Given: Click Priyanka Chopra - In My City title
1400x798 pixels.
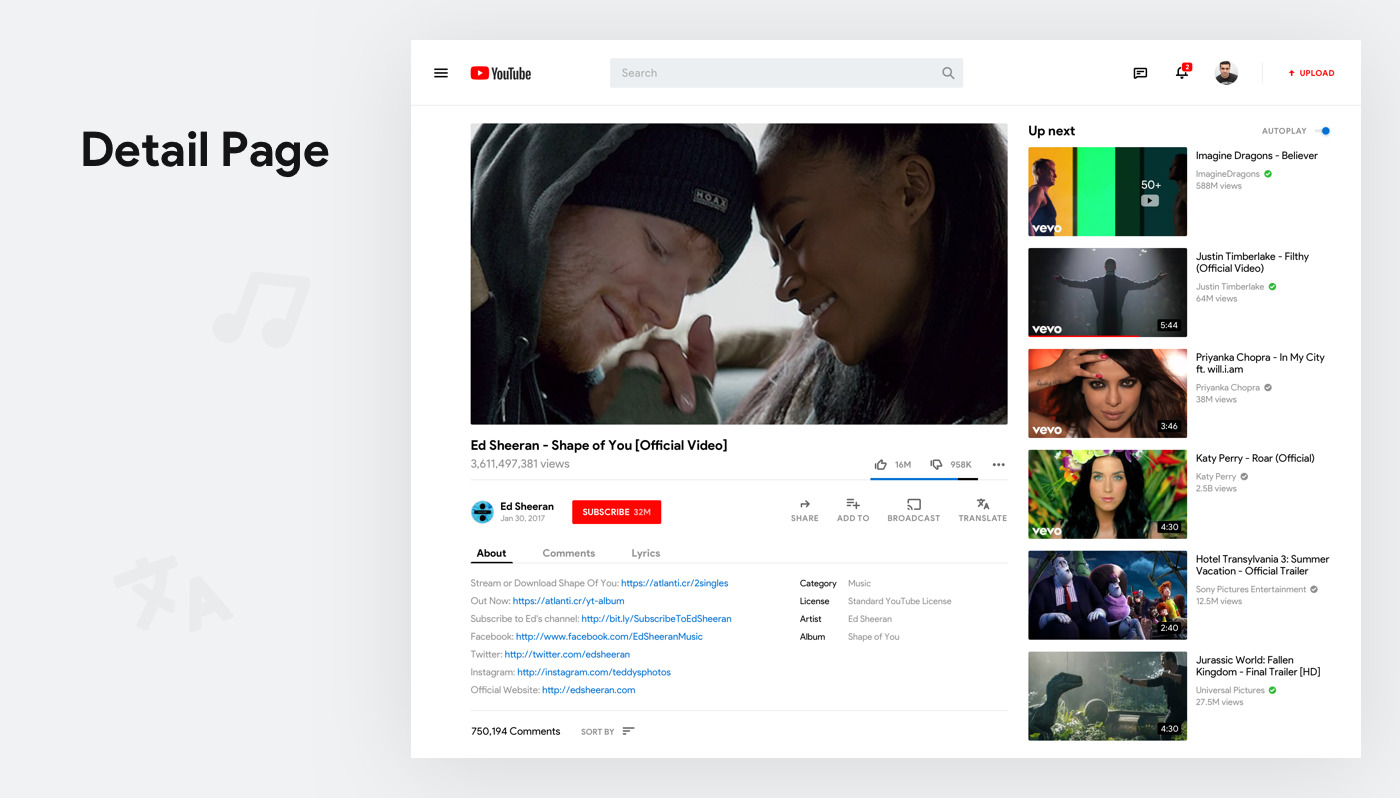Looking at the screenshot, I should (x=1260, y=363).
